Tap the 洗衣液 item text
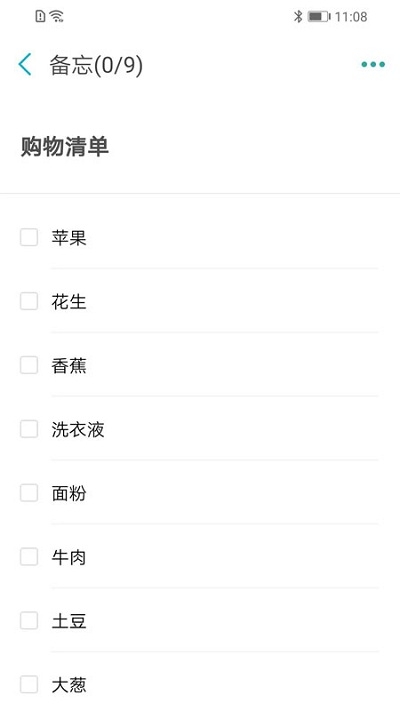Screen dimensions: 400x711 click(x=78, y=429)
